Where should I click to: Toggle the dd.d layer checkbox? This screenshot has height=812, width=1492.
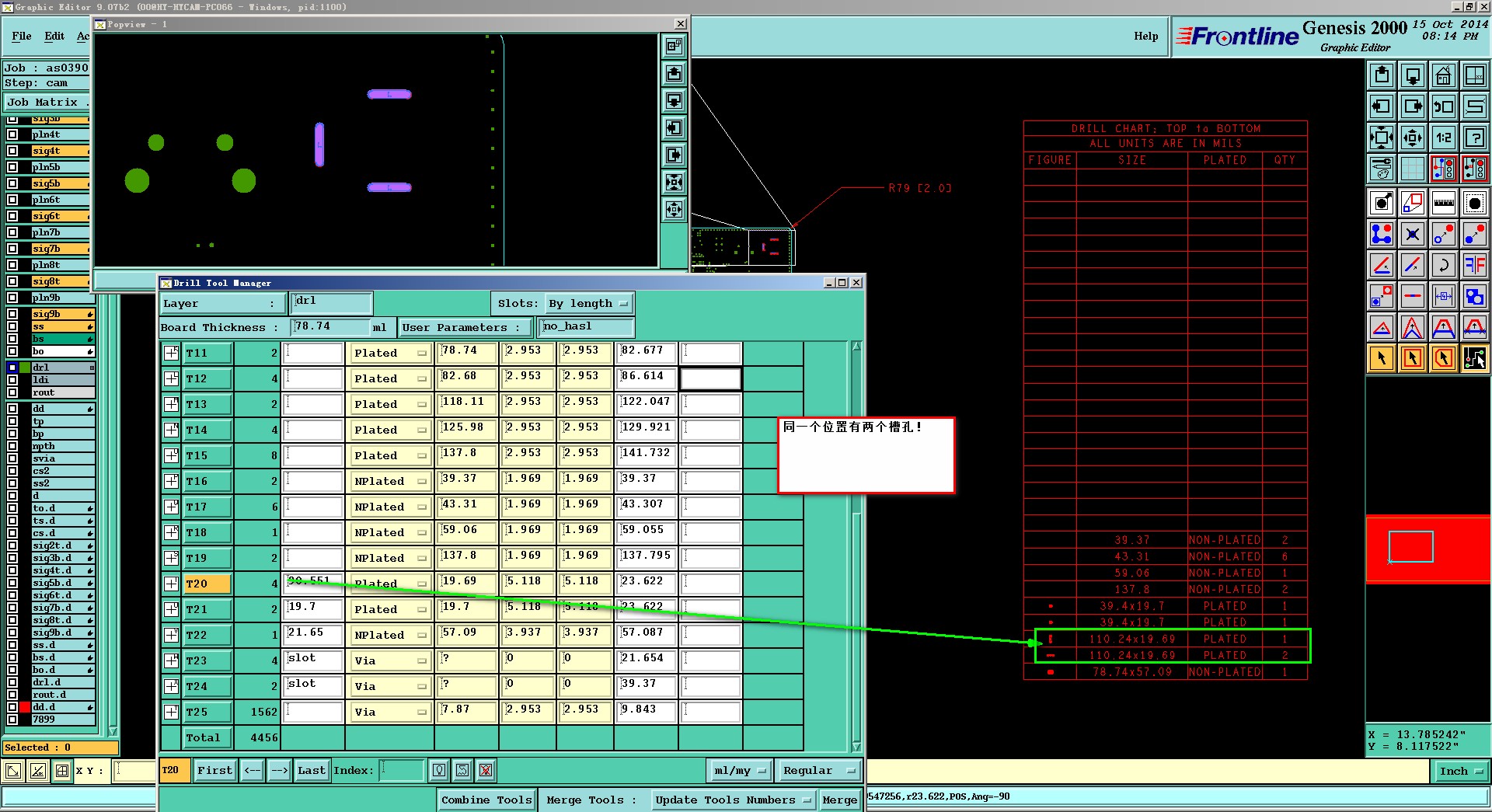12,707
